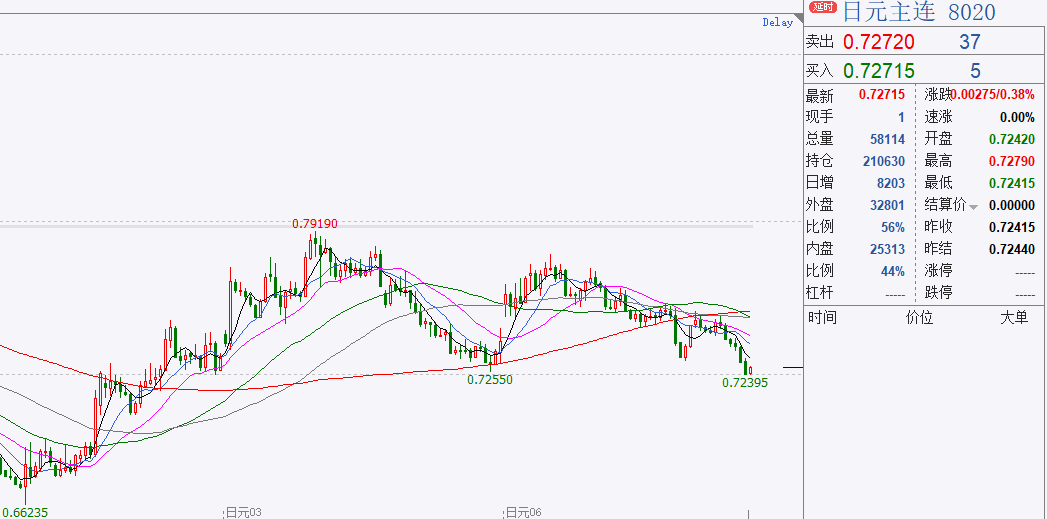The image size is (1047, 519).
Task: Click the 涨停 label
Action: click(938, 271)
